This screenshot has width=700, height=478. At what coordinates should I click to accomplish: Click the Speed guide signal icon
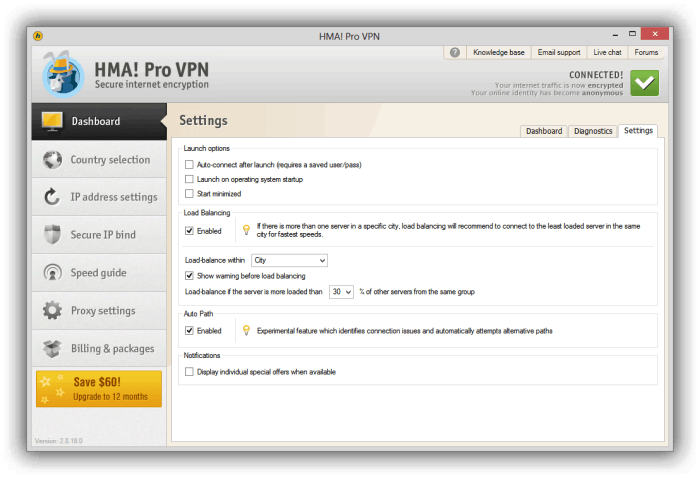pyautogui.click(x=52, y=272)
